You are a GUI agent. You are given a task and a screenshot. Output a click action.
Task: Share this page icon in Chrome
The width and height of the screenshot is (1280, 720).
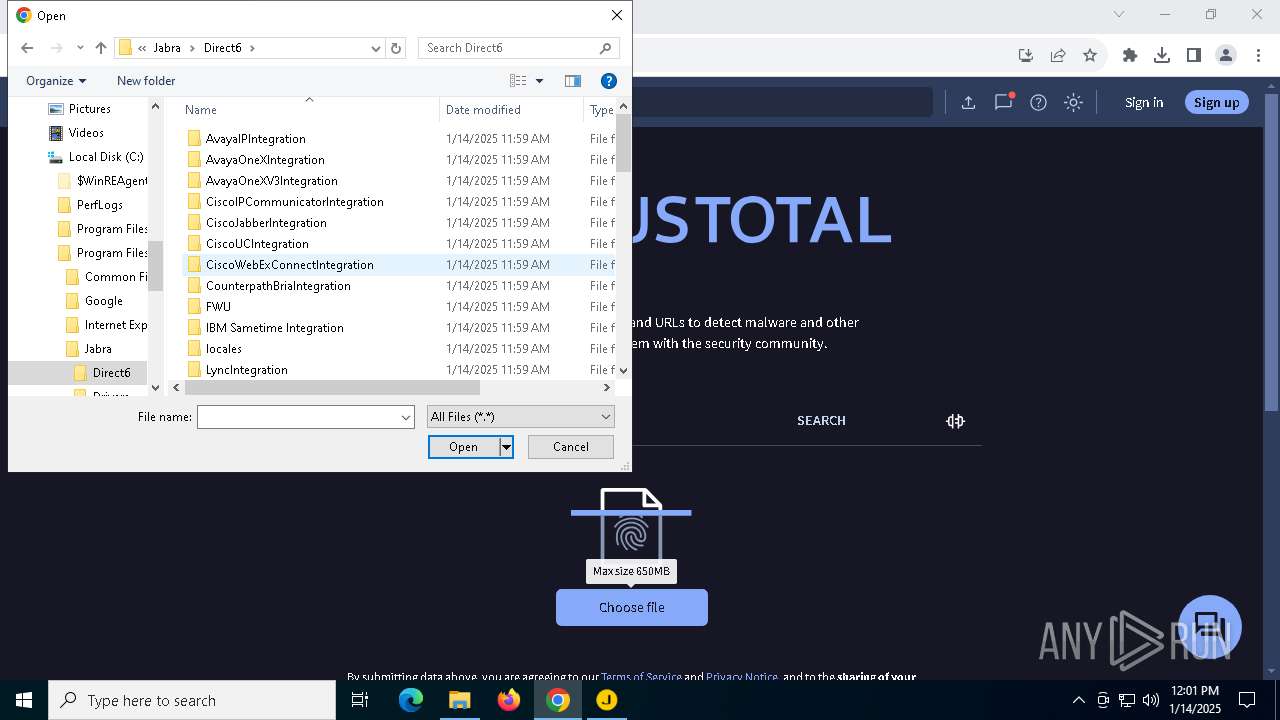pos(1058,56)
